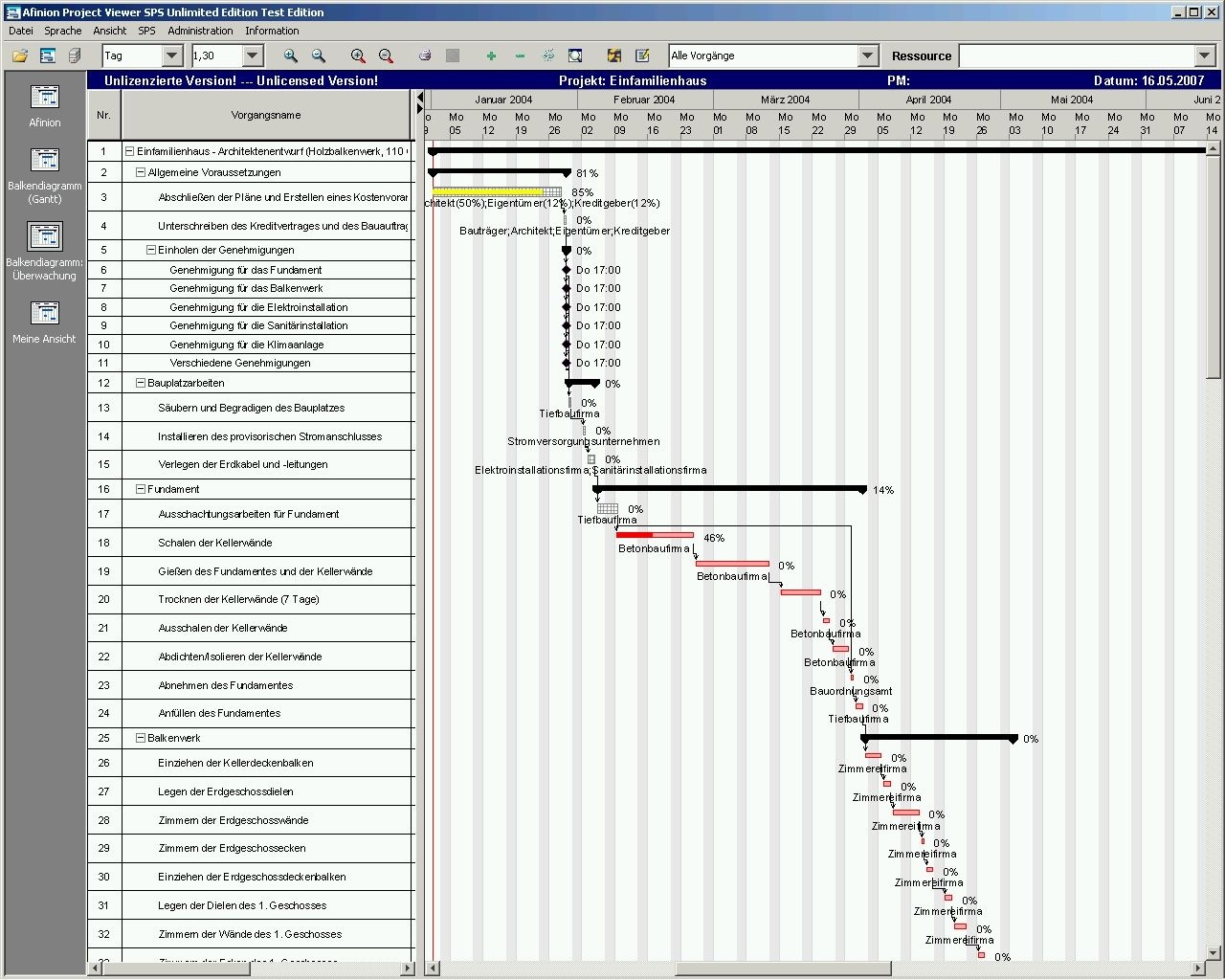Viewport: 1225px width, 980px height.
Task: Open the time unit dropdown showing Tag
Action: (x=172, y=56)
